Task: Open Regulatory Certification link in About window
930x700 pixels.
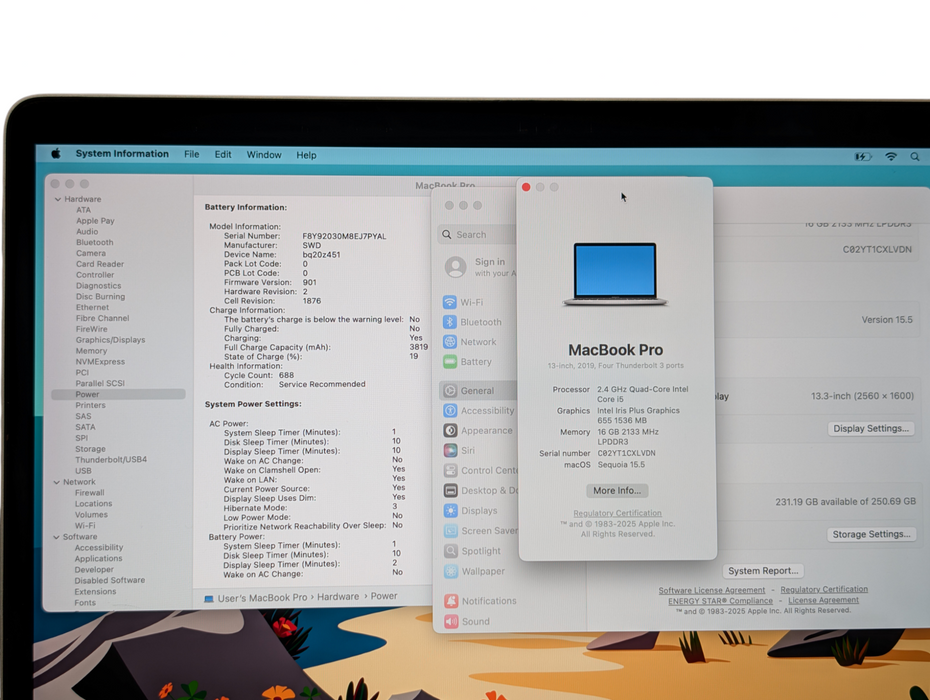Action: 617,513
